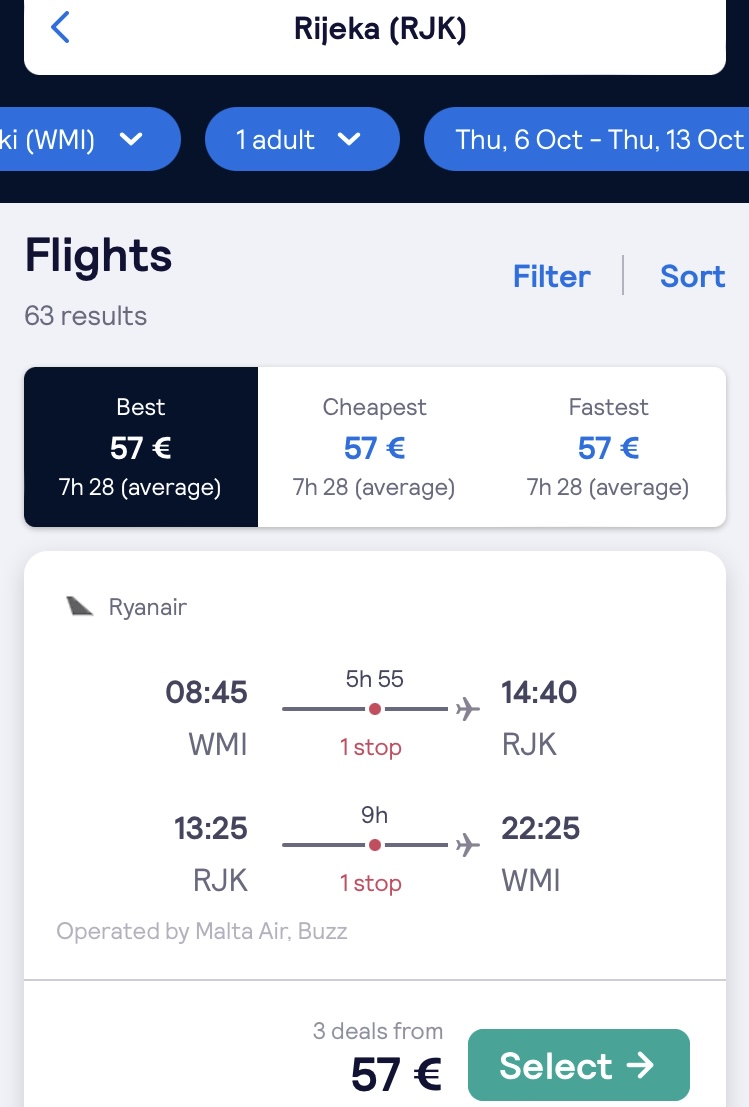This screenshot has height=1107, width=749.
Task: Click the arrow inside the Select button
Action: coord(640,1065)
